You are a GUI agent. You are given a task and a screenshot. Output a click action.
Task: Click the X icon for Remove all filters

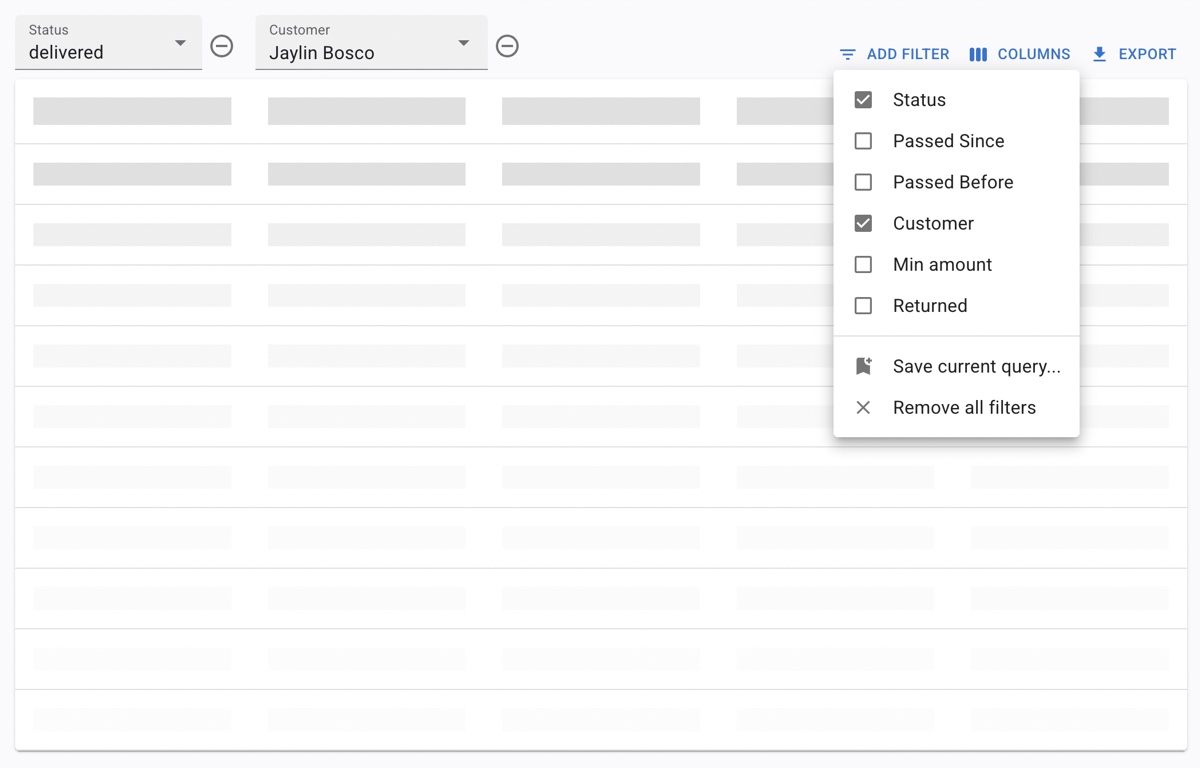click(863, 407)
